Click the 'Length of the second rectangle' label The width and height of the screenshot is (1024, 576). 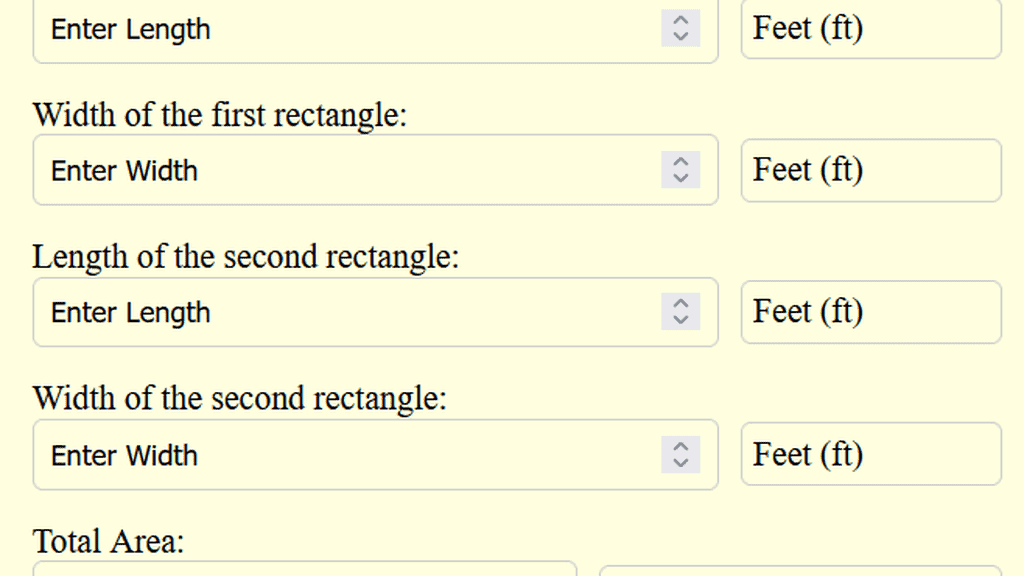[245, 257]
